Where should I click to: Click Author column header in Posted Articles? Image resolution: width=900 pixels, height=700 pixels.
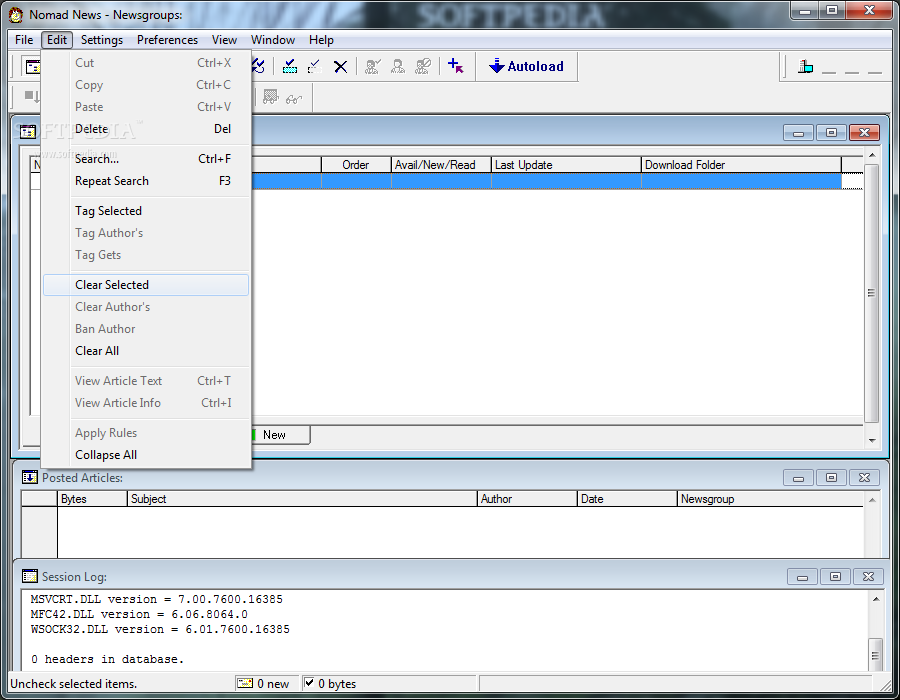[527, 499]
